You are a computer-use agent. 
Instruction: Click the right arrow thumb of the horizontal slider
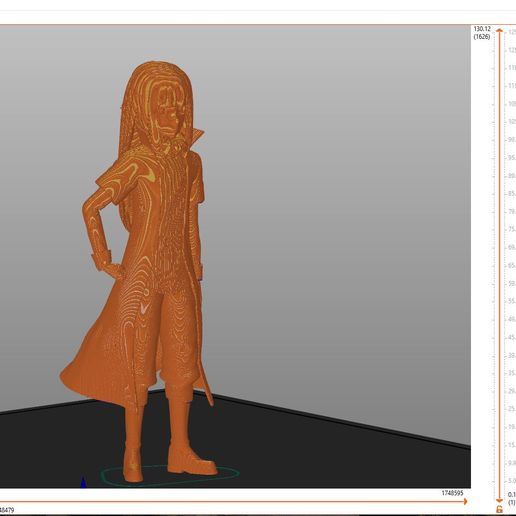pos(465,501)
